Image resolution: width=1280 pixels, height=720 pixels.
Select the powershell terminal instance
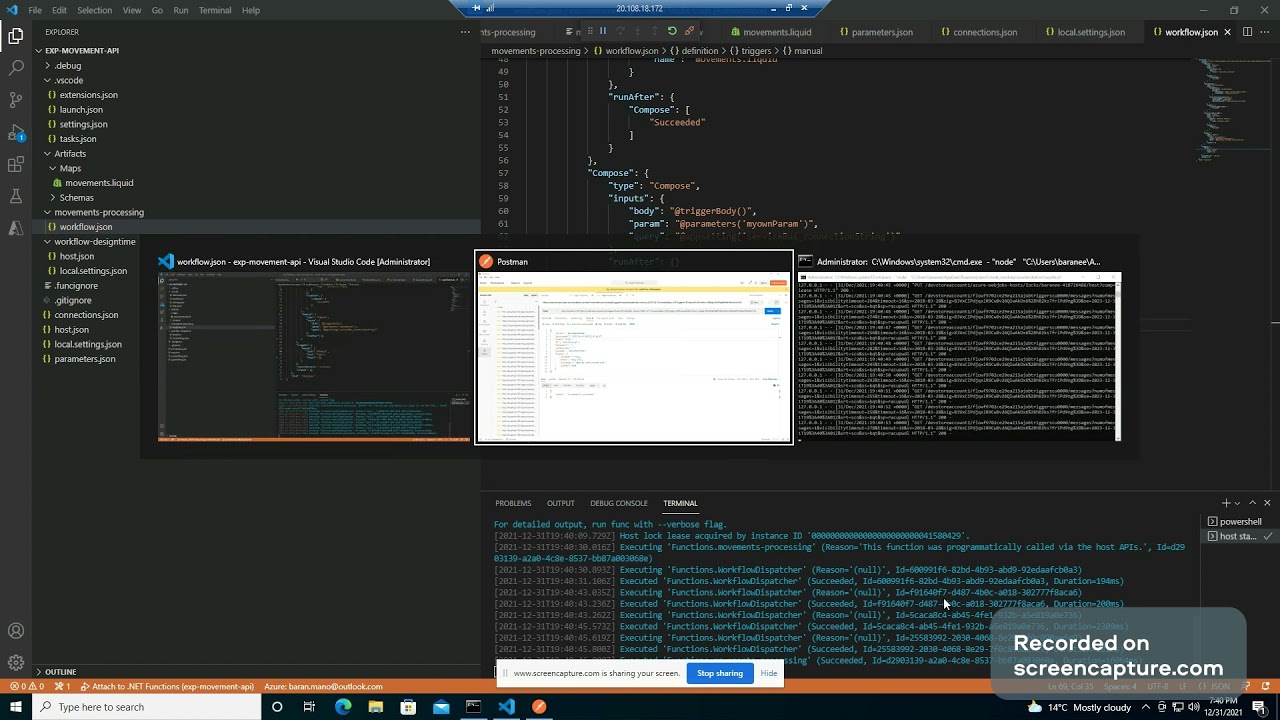tap(1240, 522)
